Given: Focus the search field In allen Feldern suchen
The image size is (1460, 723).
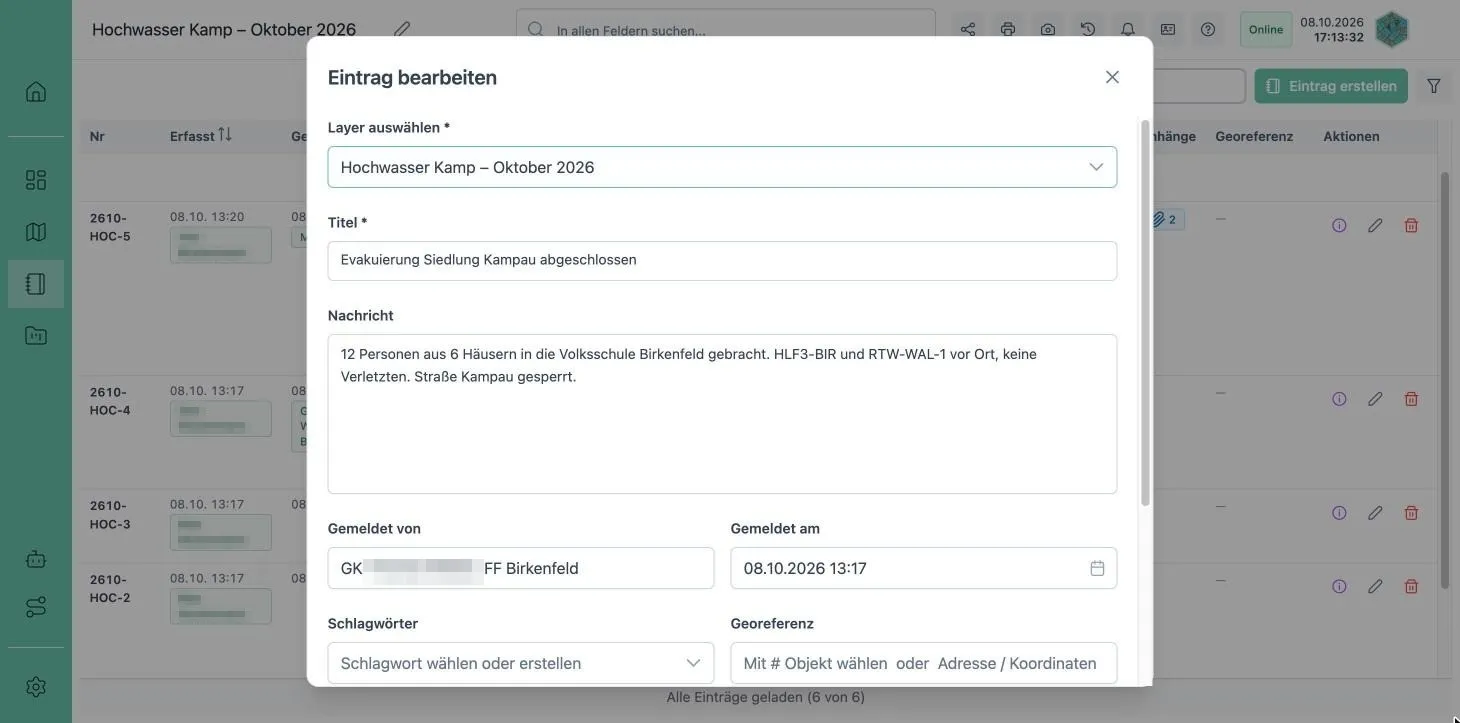Looking at the screenshot, I should click(x=726, y=30).
